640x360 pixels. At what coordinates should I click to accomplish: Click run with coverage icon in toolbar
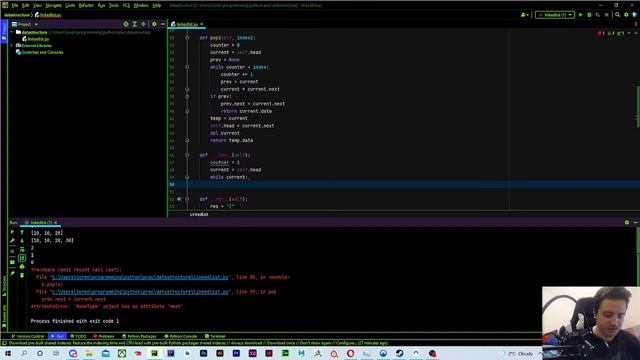(598, 15)
